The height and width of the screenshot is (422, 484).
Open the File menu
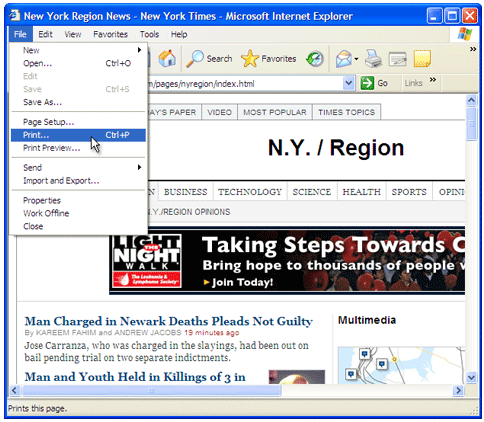(x=20, y=34)
